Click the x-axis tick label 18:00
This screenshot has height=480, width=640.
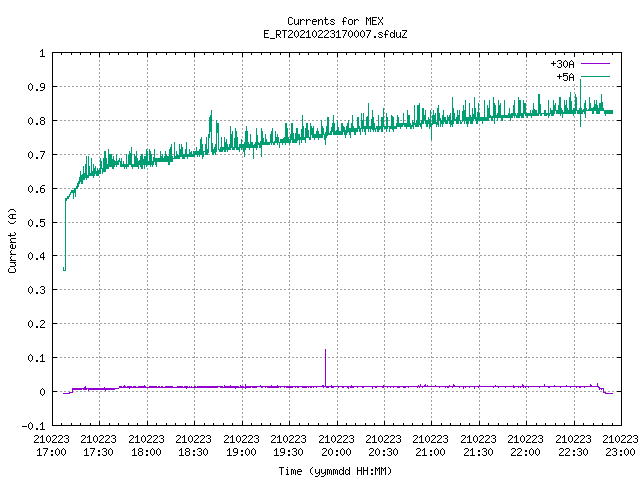coord(146,452)
